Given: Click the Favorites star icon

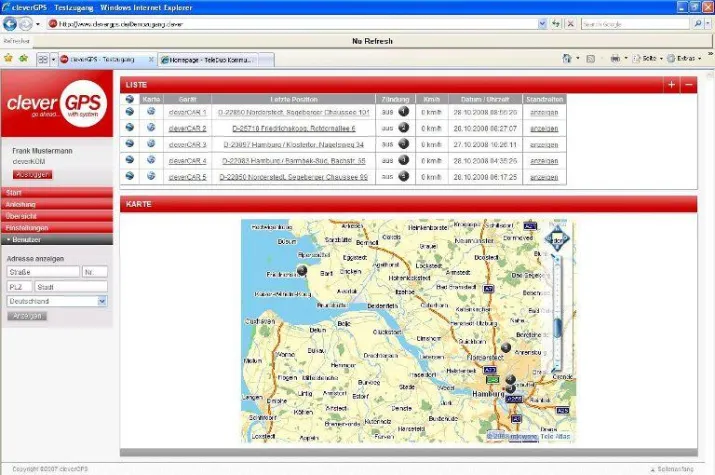Looking at the screenshot, I should click(9, 59).
